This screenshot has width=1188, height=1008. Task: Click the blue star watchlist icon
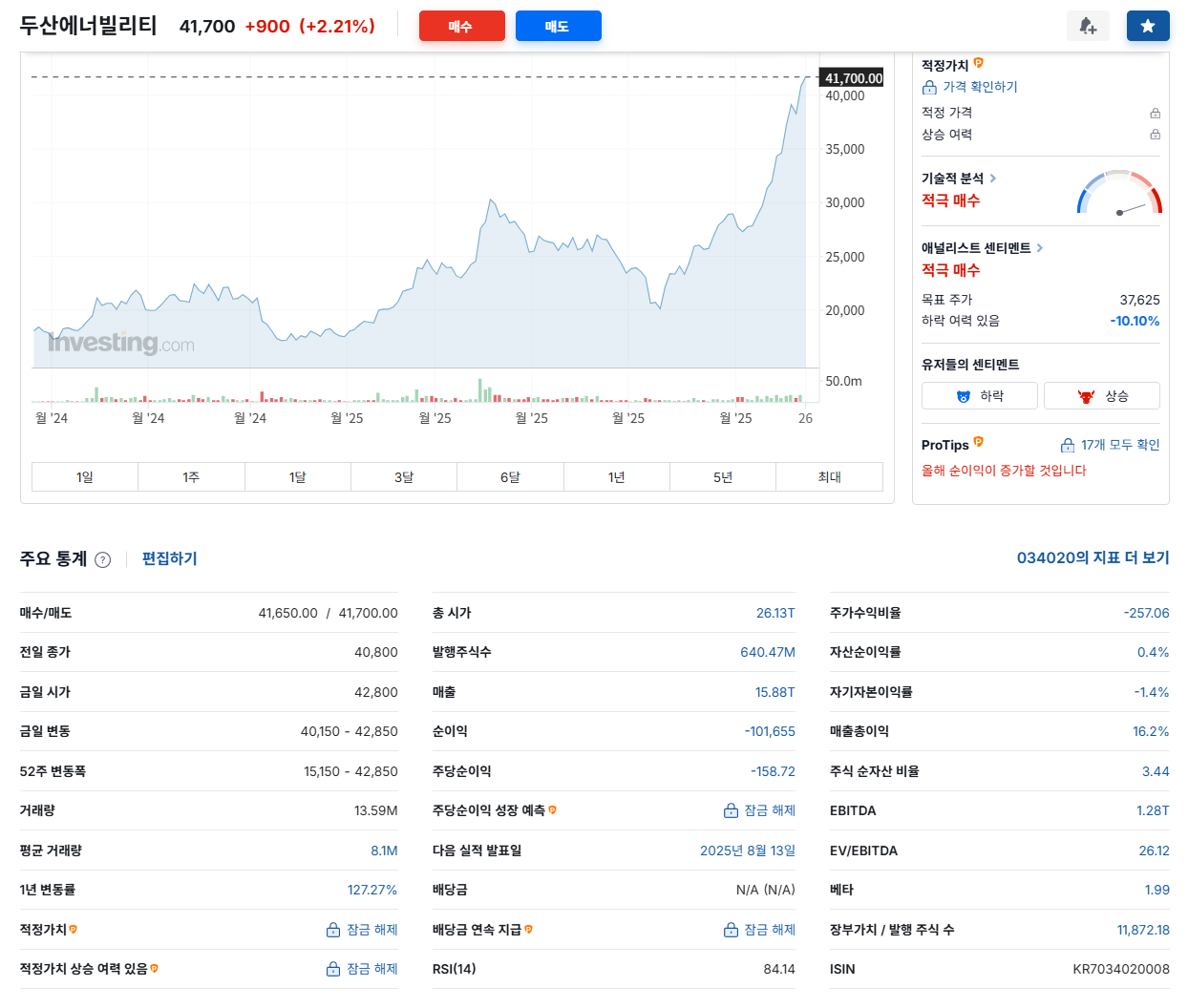[1148, 26]
